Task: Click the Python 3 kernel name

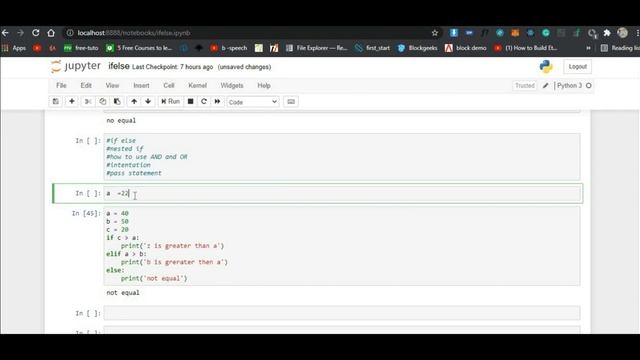Action: pyautogui.click(x=569, y=86)
